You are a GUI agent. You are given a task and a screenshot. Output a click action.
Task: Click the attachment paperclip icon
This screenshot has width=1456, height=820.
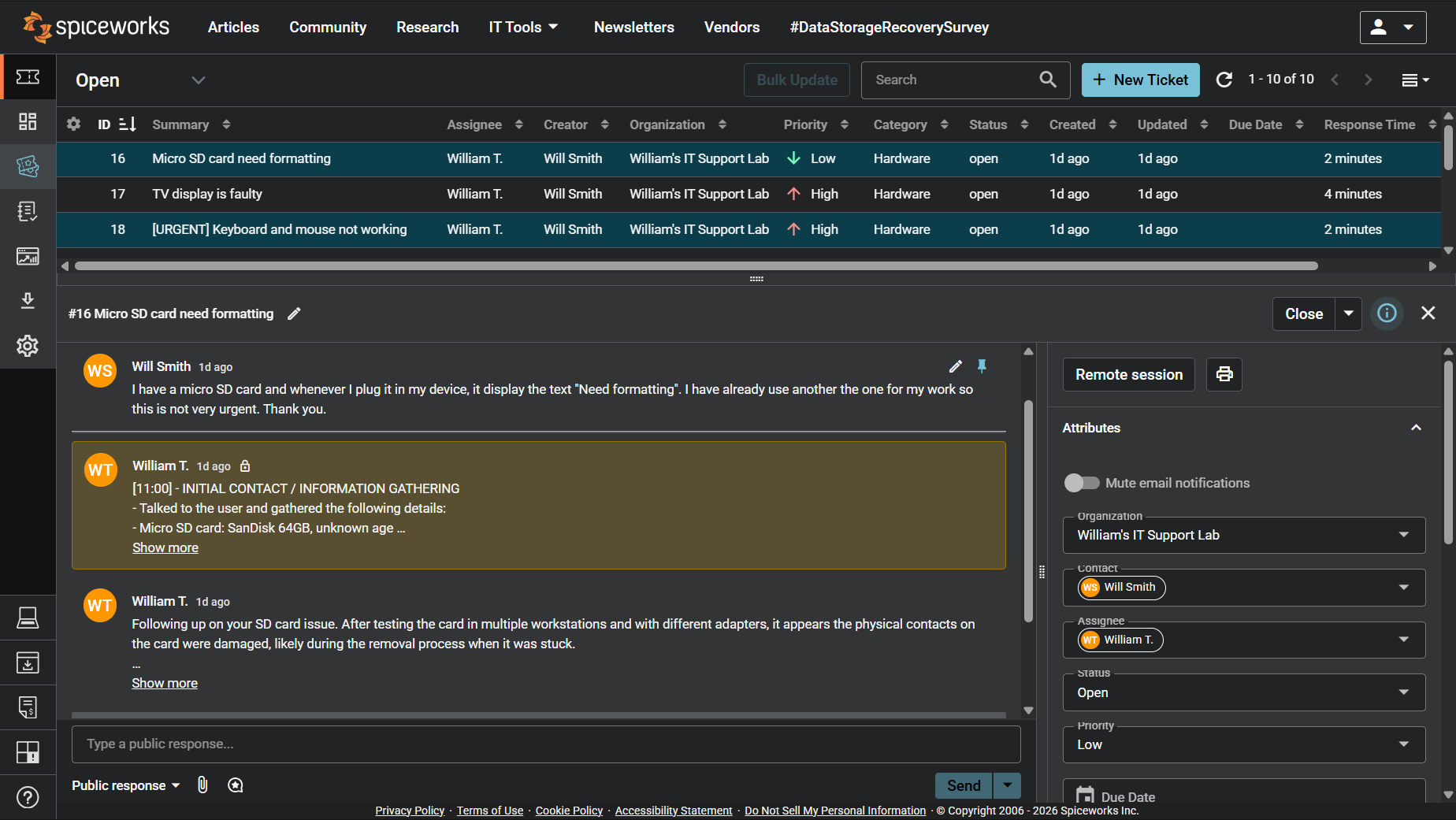[202, 785]
